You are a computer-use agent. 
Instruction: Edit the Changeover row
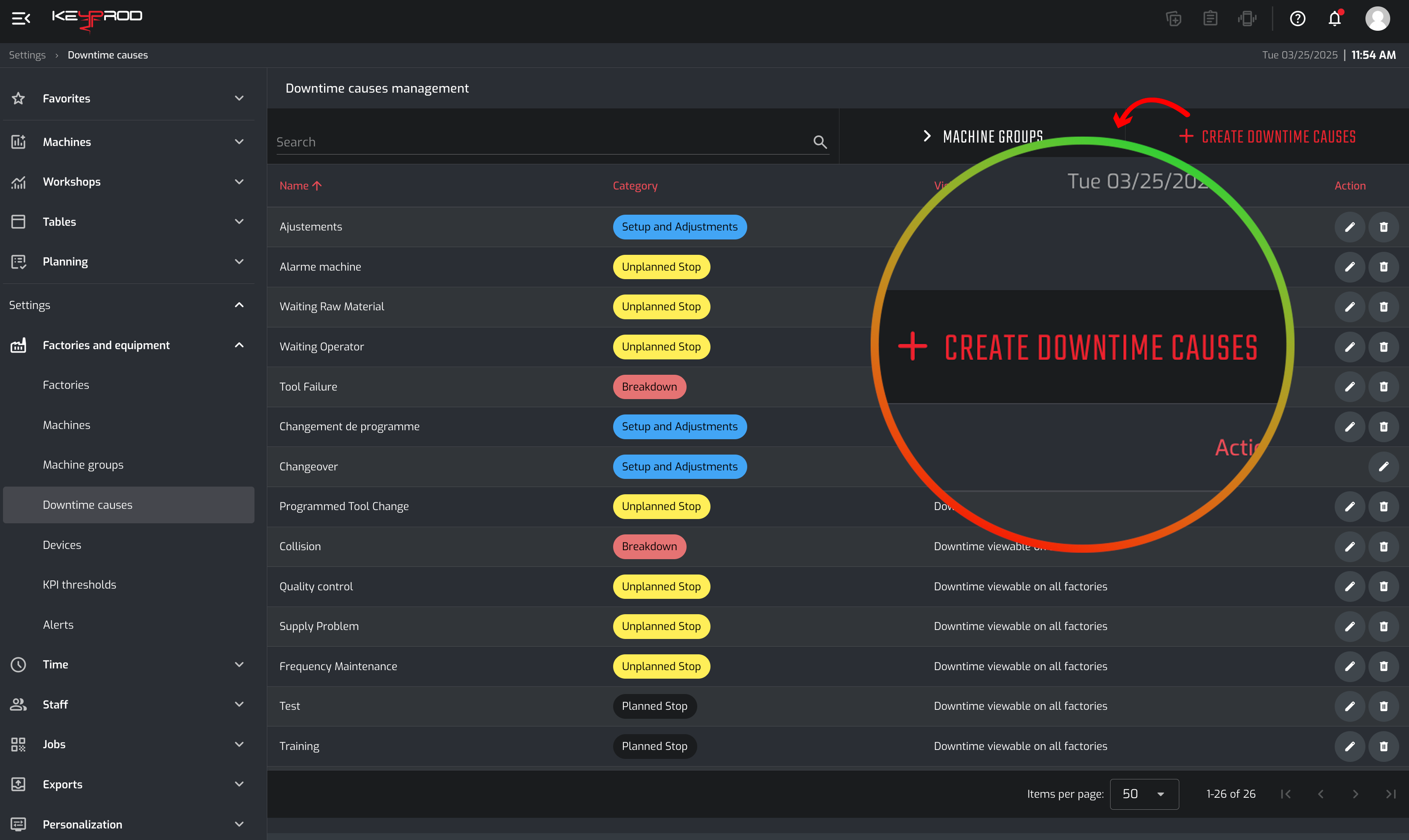(1383, 467)
